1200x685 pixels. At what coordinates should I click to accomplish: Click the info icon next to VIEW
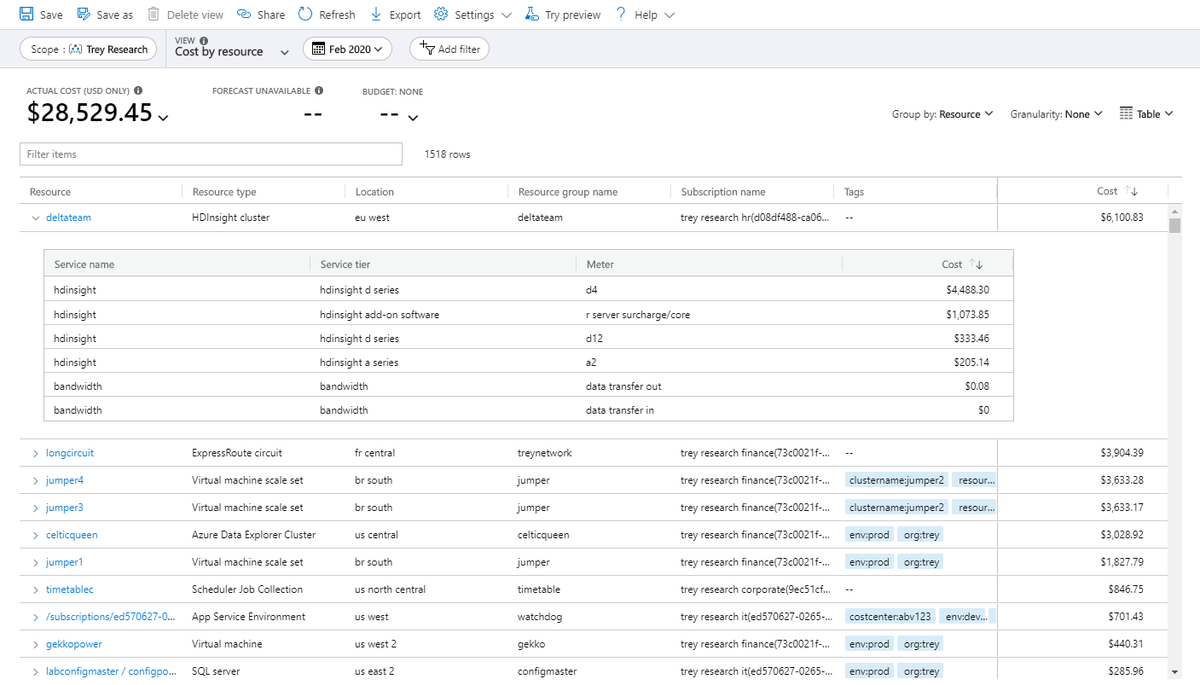[x=204, y=40]
